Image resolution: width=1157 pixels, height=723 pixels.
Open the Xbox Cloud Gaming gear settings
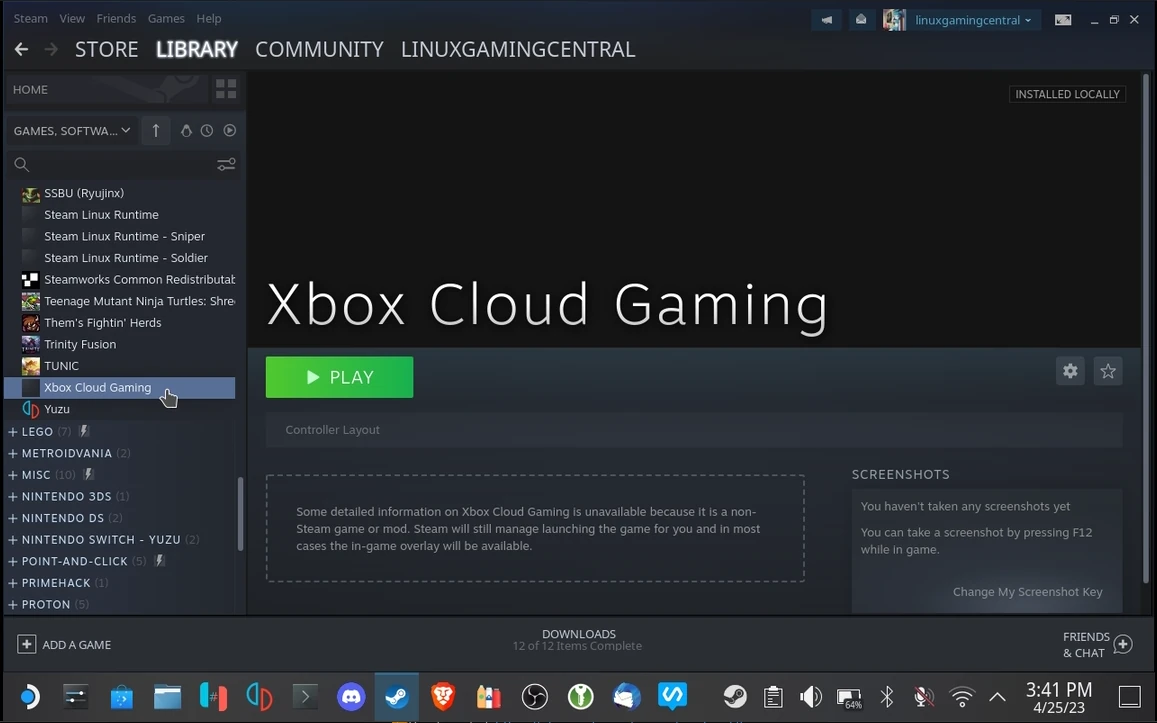[1070, 371]
